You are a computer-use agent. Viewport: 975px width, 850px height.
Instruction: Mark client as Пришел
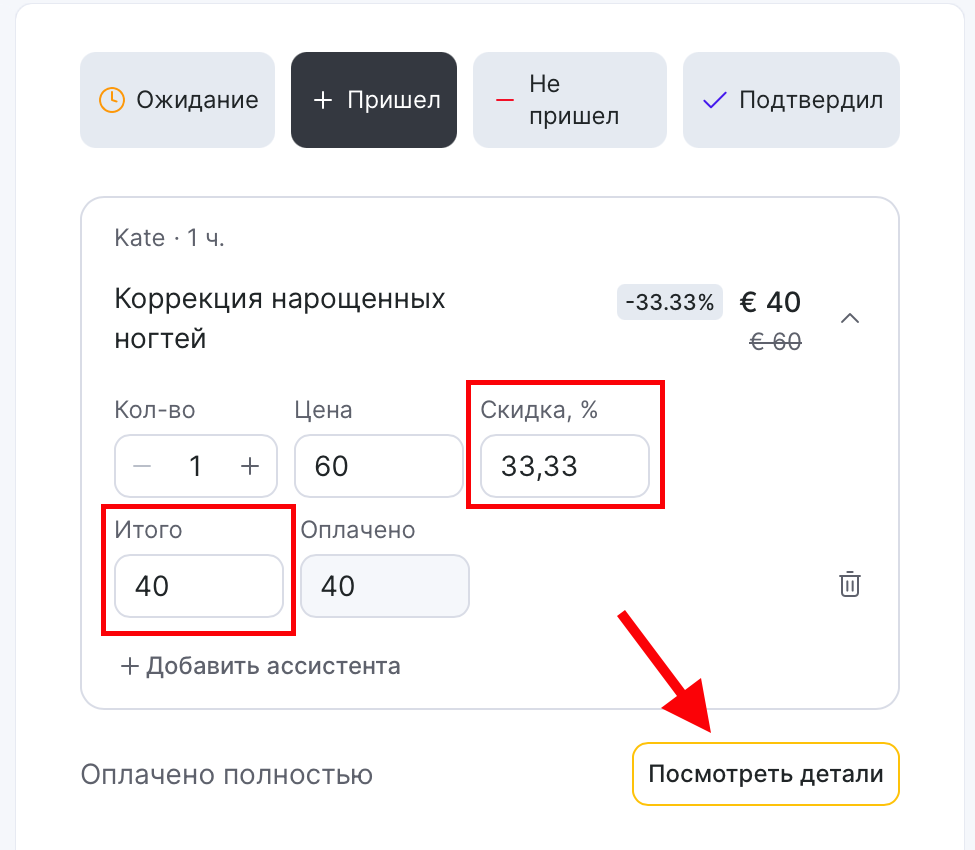point(374,100)
